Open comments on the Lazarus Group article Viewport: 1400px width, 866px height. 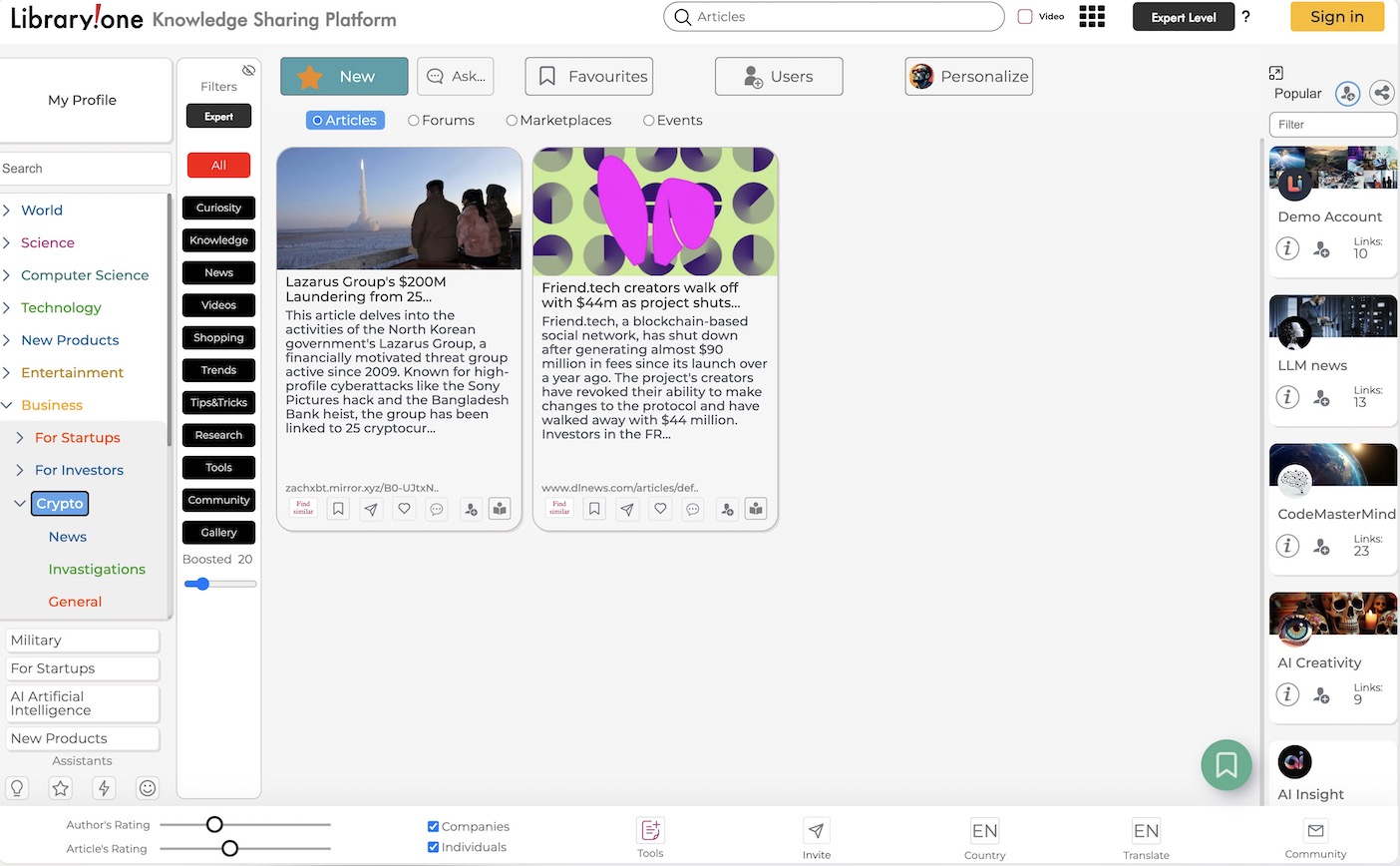click(437, 509)
